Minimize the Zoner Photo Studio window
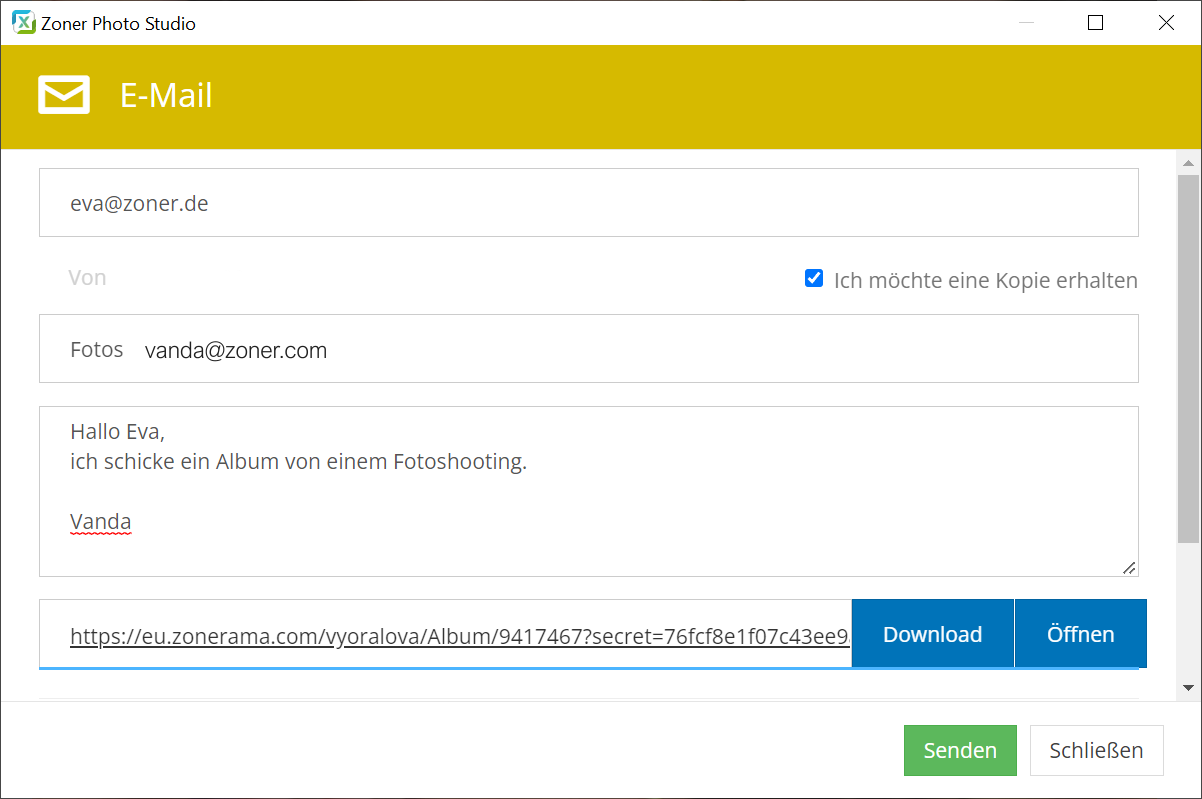The image size is (1202, 799). 1024,23
